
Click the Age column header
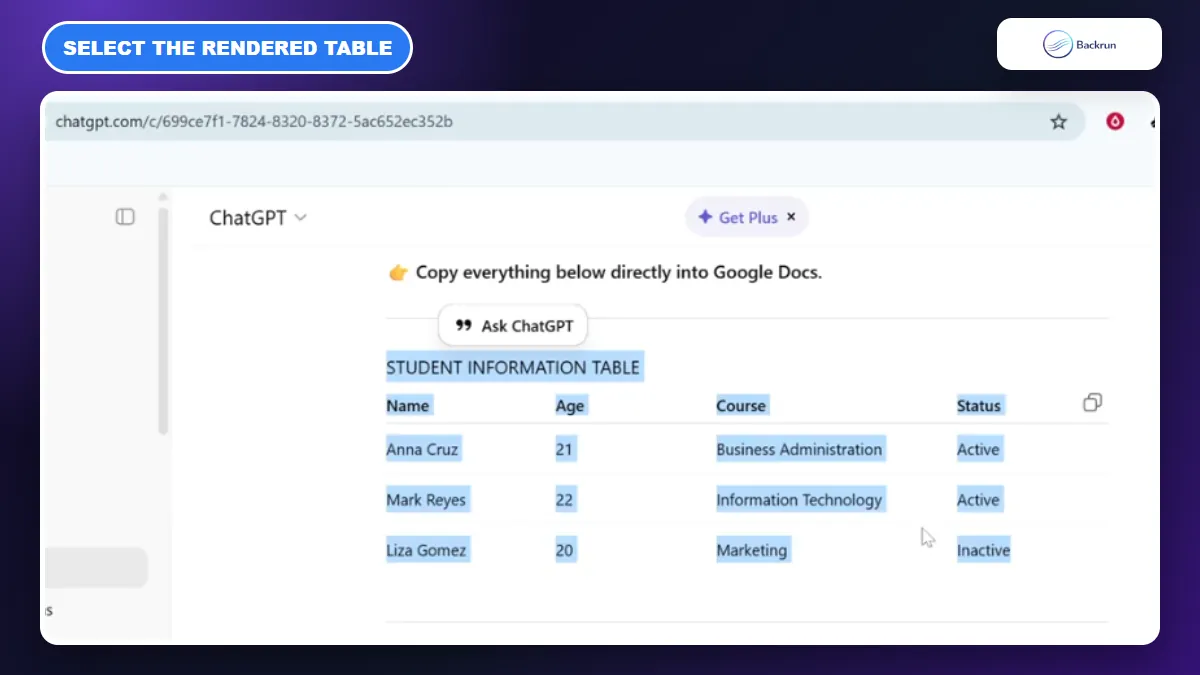click(570, 406)
